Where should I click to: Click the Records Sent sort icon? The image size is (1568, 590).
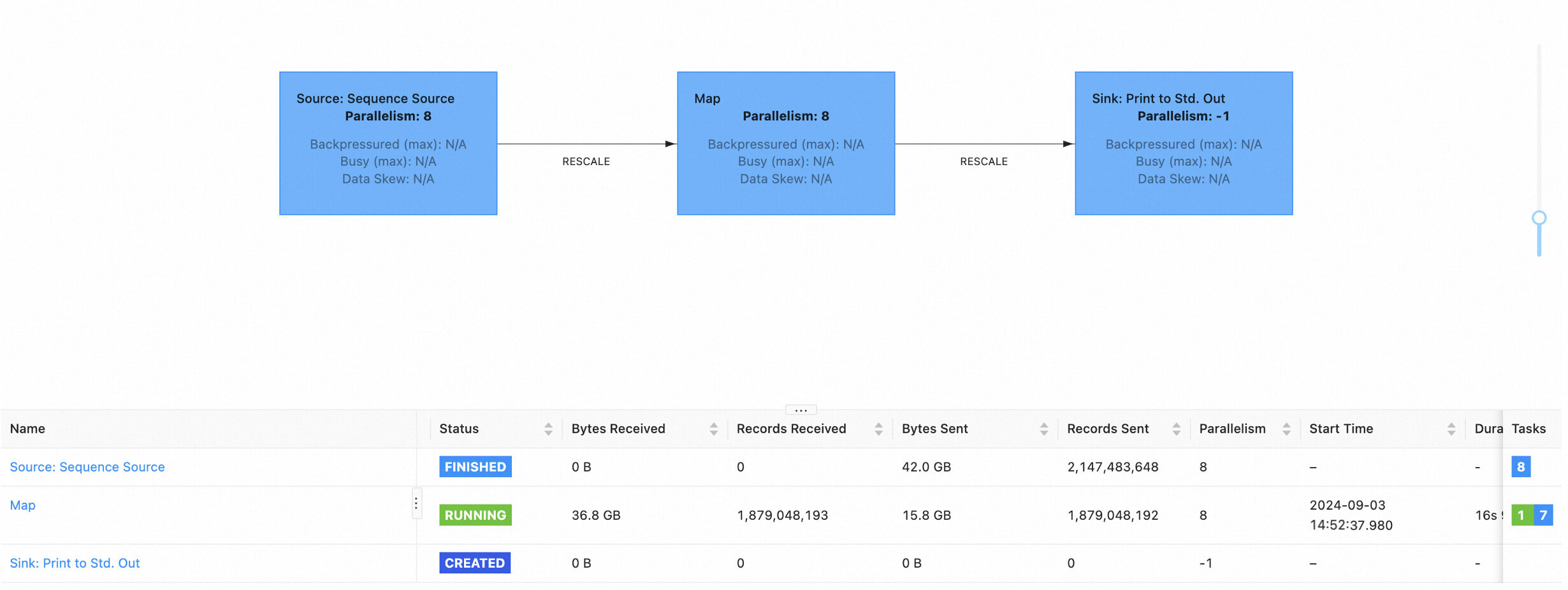click(1176, 429)
